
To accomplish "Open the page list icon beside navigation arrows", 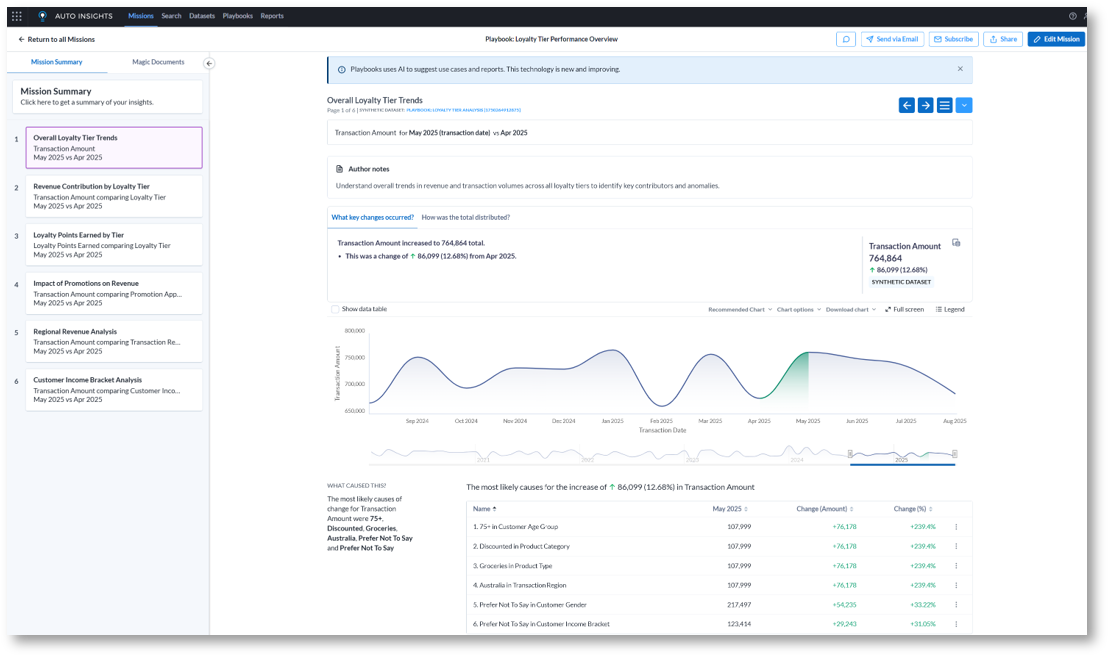I will [x=944, y=104].
